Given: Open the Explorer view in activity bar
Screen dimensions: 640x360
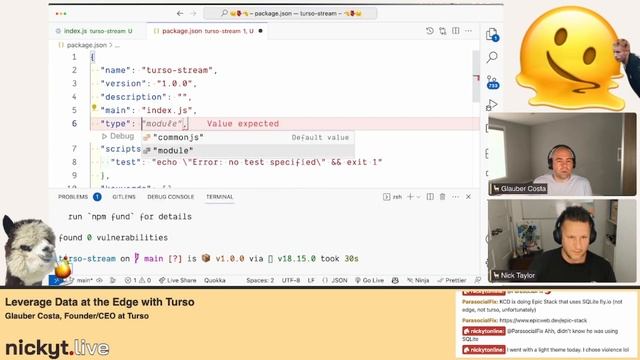Looking at the screenshot, I should 492,34.
